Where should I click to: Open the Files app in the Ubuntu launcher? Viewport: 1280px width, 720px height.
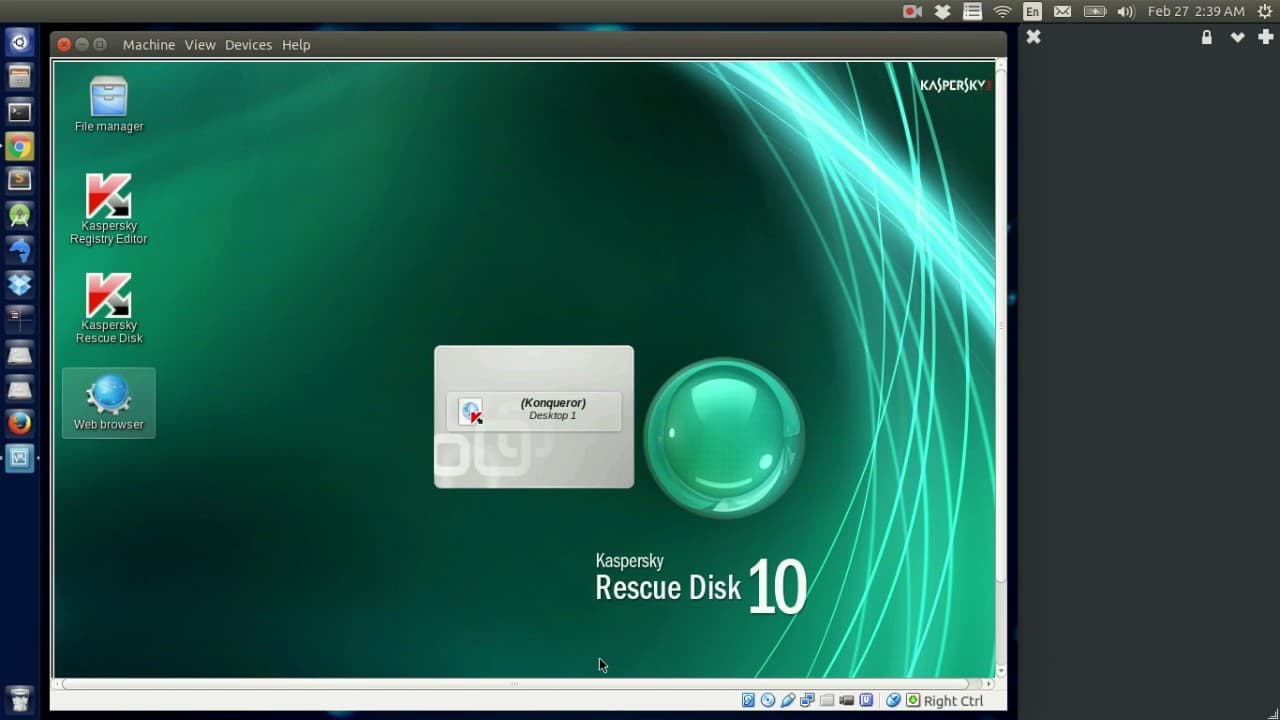[20, 77]
